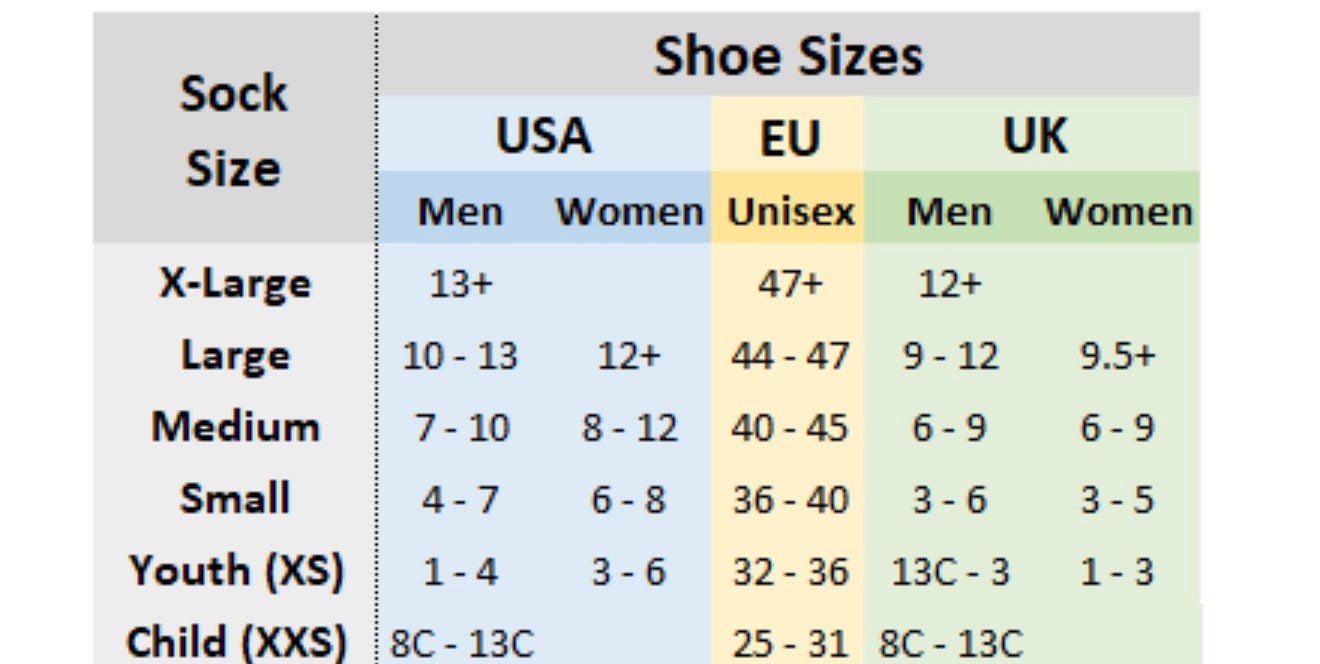Click the EU Unisex subheader
1320x664 pixels.
click(790, 212)
